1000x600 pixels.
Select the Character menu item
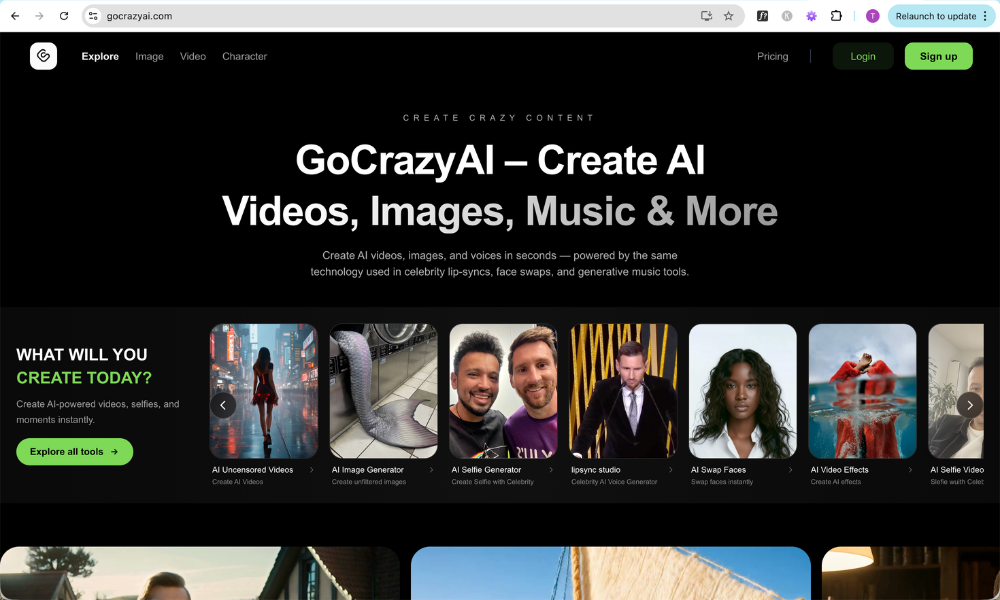click(244, 56)
